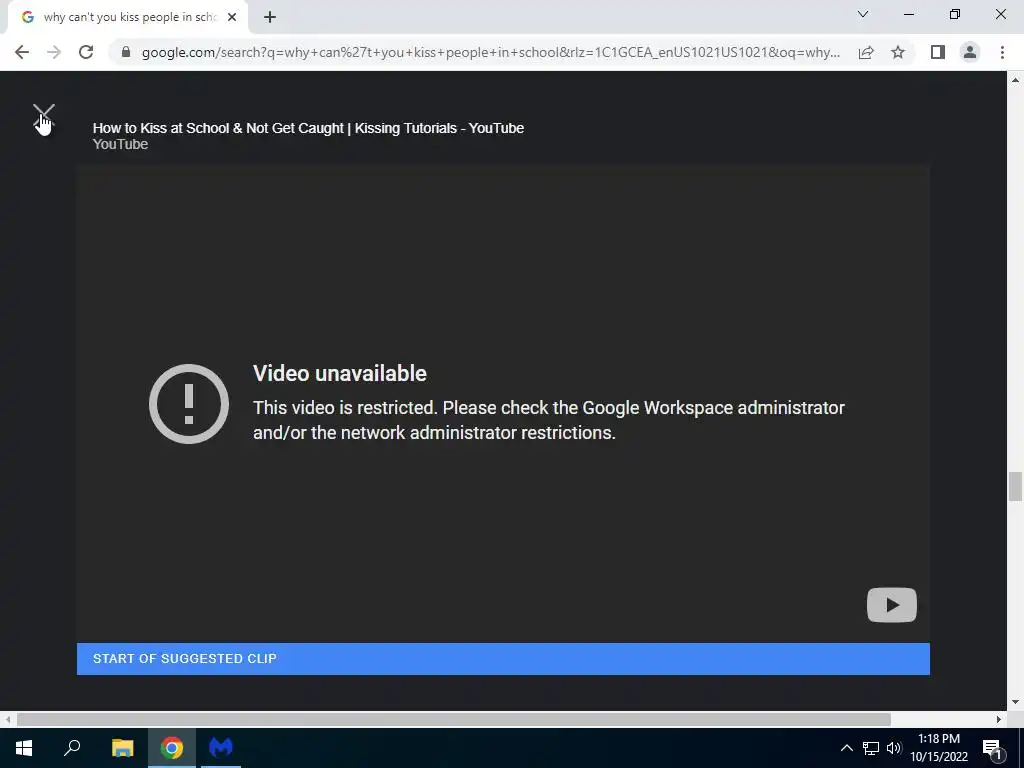
Task: Click the Video unavailable exclamation icon
Action: point(189,404)
